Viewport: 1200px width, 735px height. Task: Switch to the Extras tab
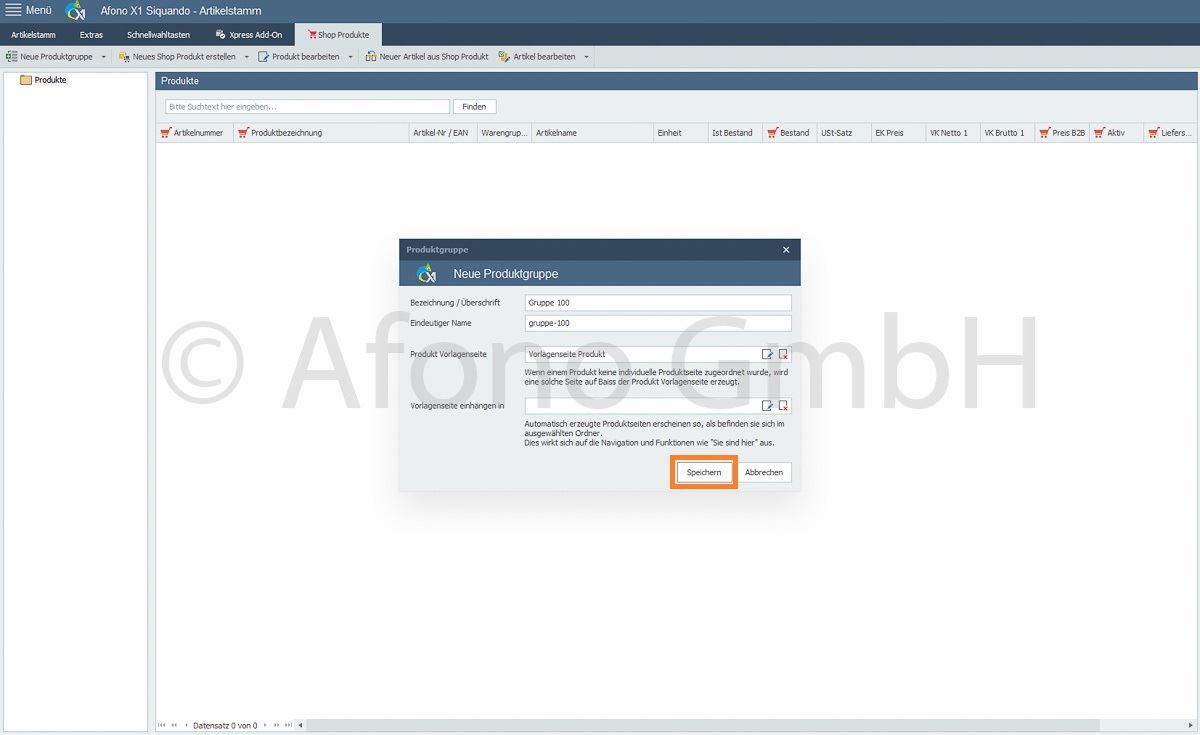[x=91, y=35]
